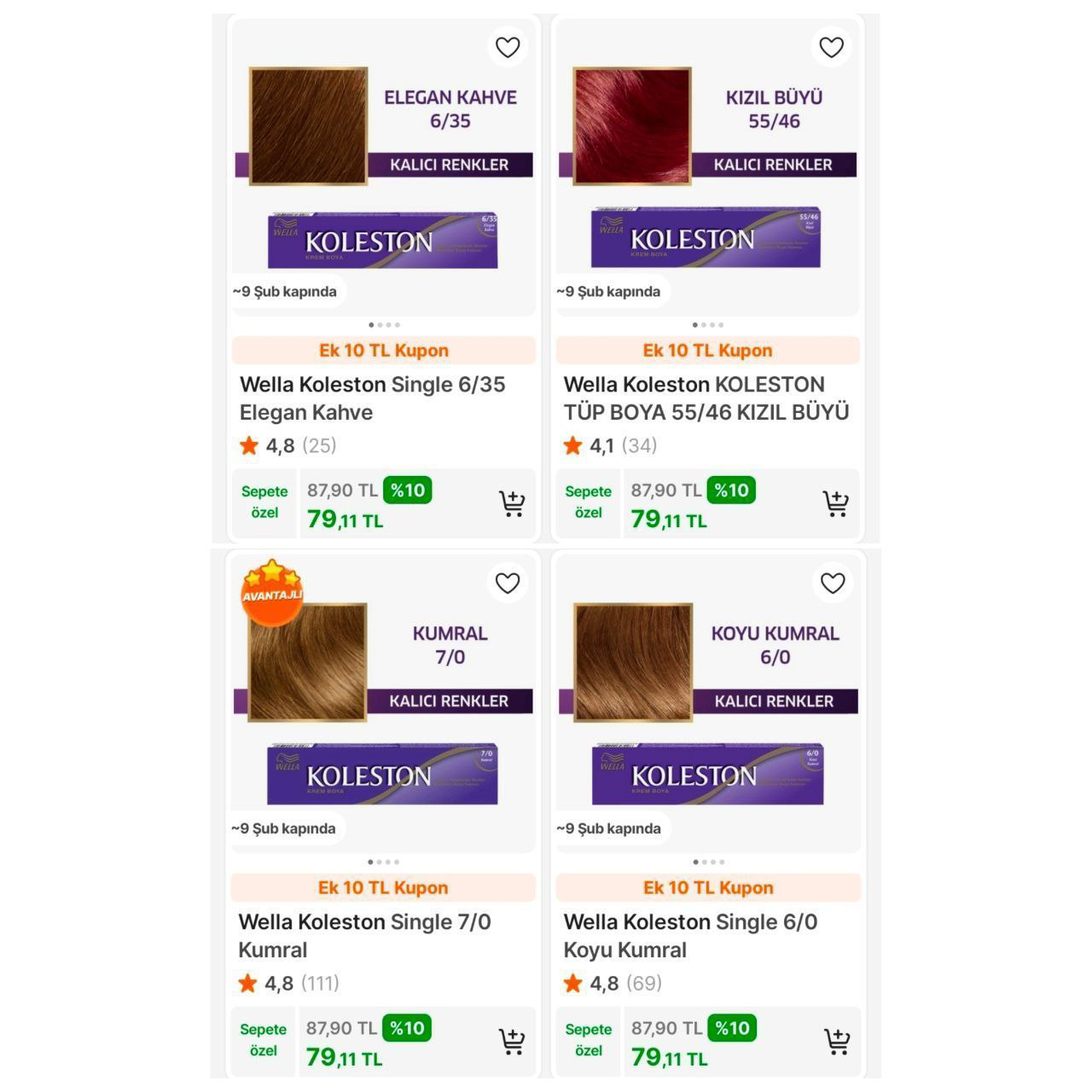
Task: Open Koleston Tüp Boya 55/46 Kızıl Büyü title
Action: [706, 398]
